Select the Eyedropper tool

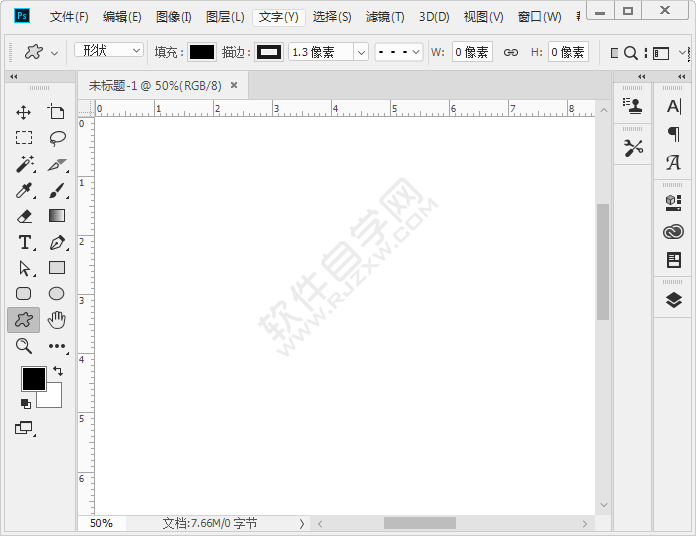click(24, 190)
